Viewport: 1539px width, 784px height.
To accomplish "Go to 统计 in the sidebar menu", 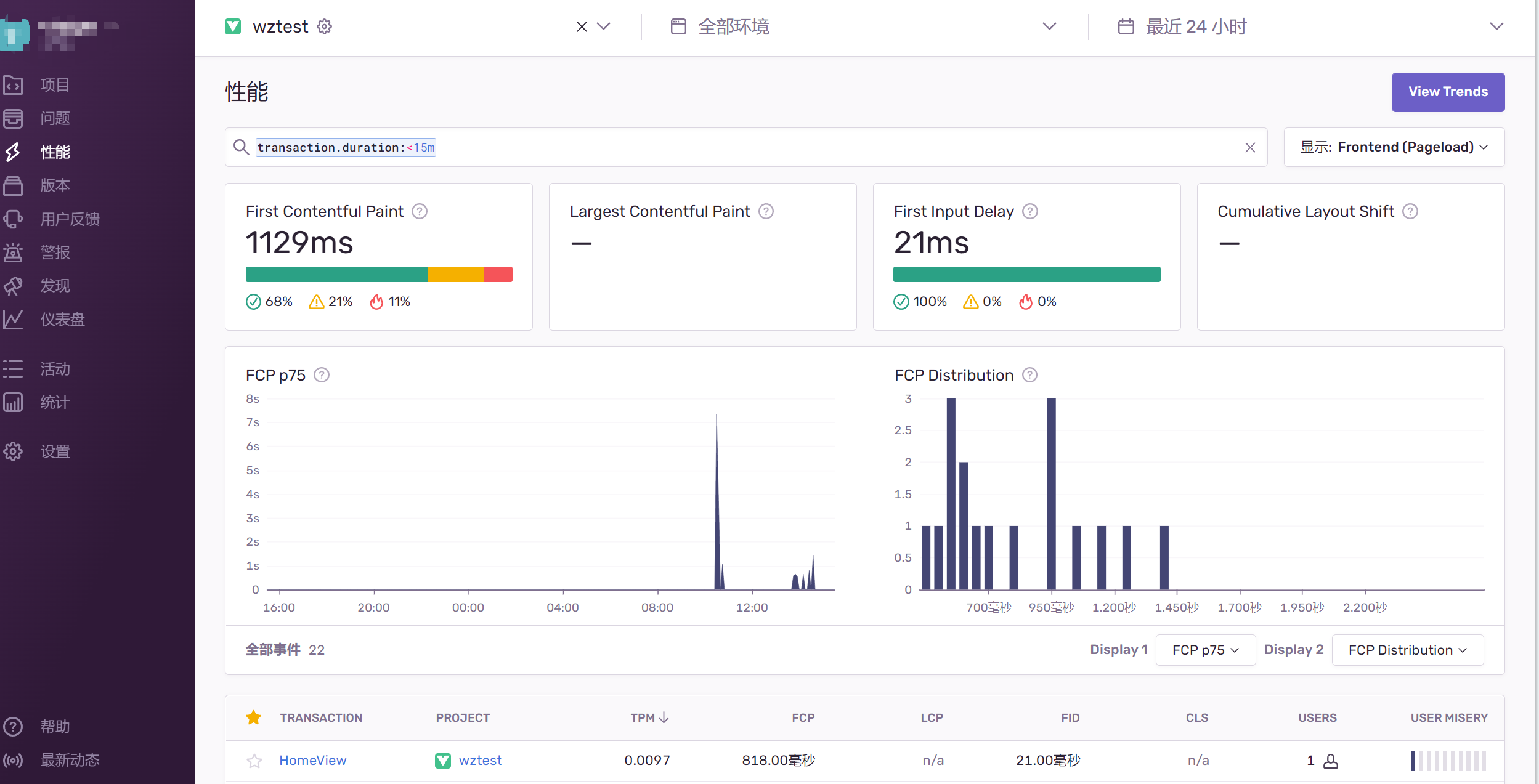I will pos(55,402).
